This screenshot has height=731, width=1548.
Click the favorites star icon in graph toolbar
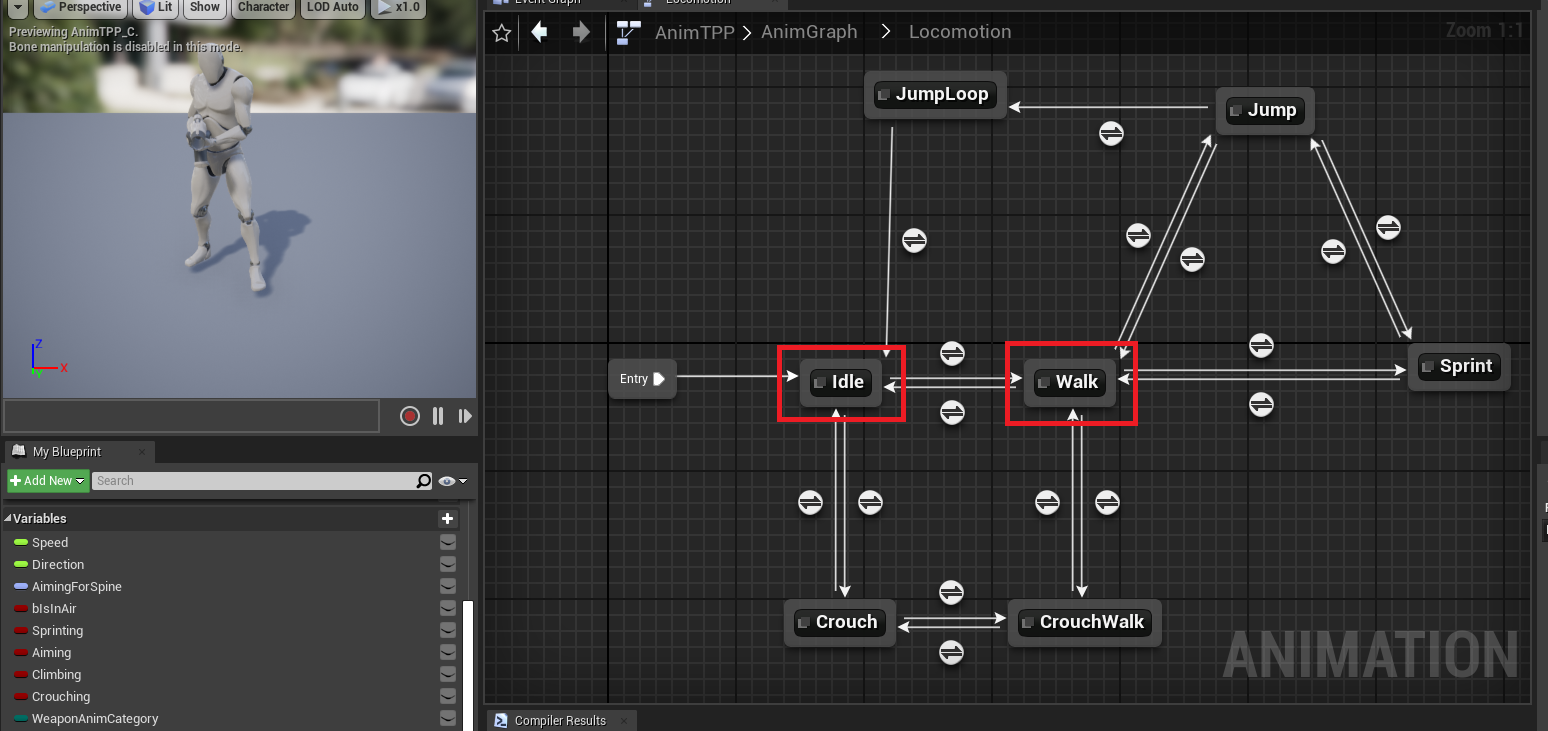pyautogui.click(x=502, y=33)
